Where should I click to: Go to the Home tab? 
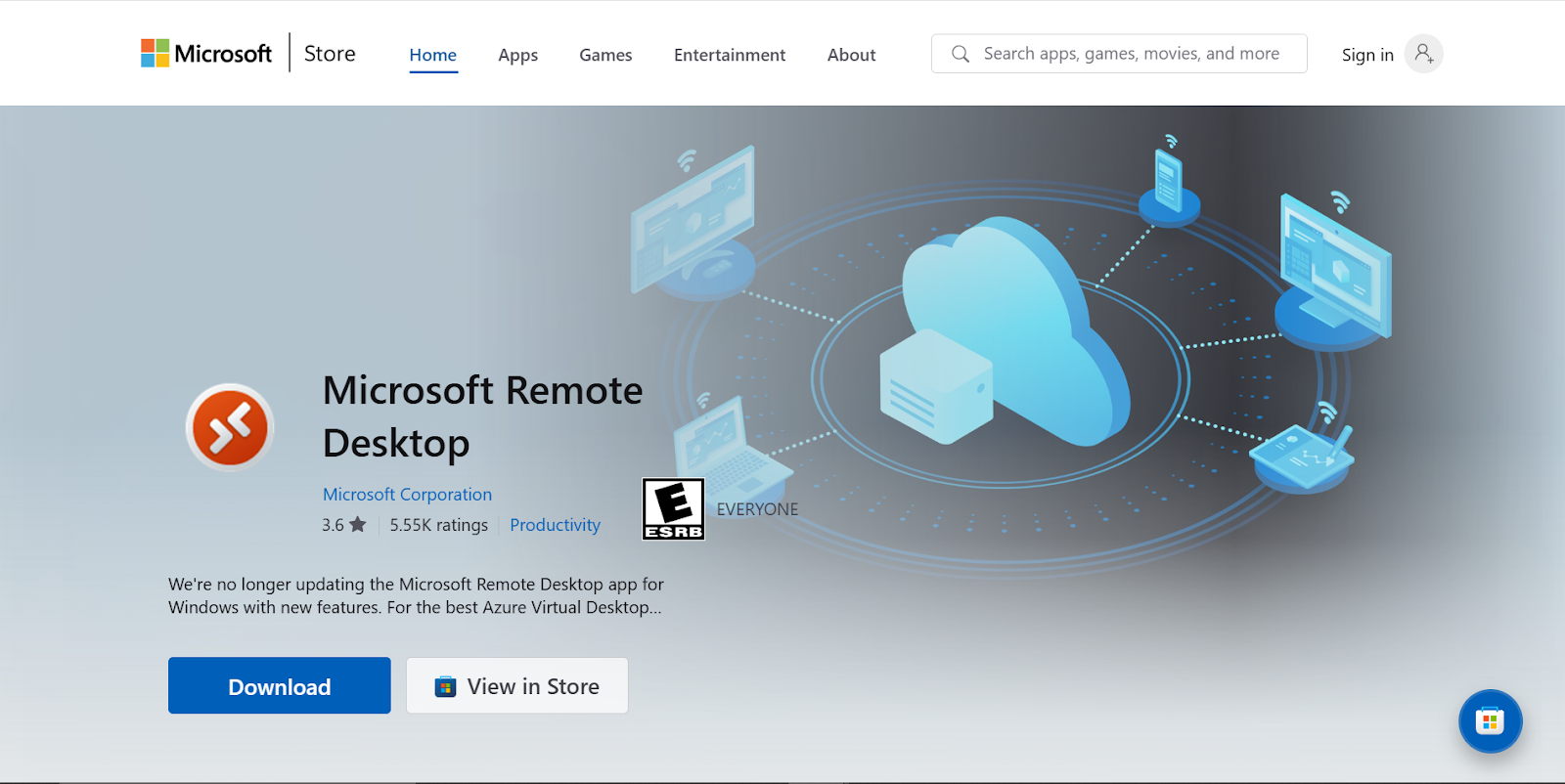[432, 55]
